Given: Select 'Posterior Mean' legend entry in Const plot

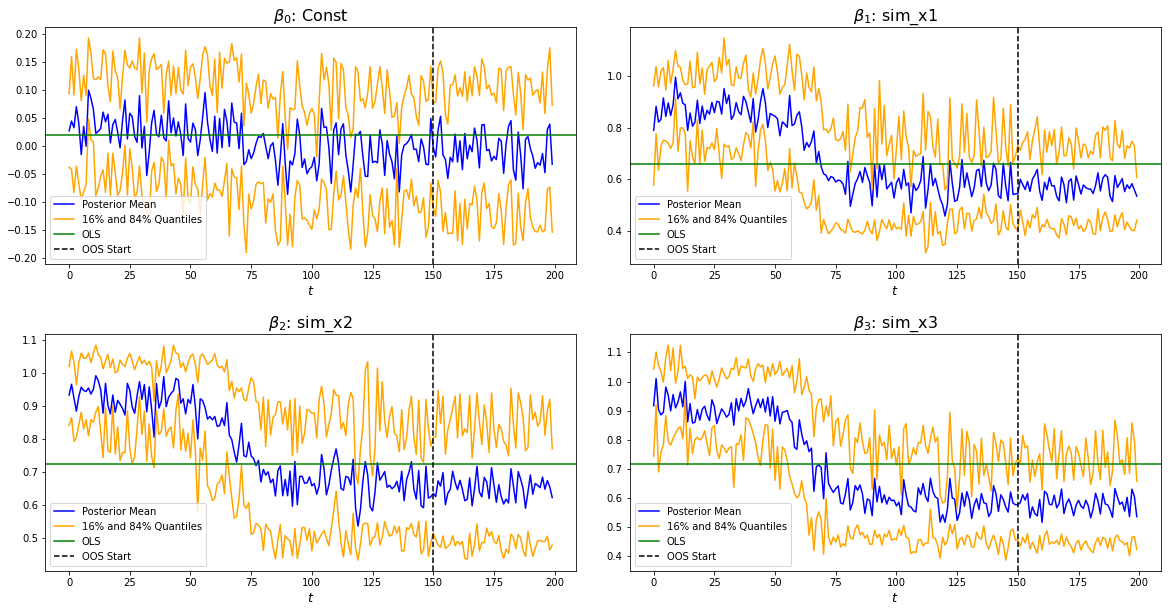Looking at the screenshot, I should [104, 204].
